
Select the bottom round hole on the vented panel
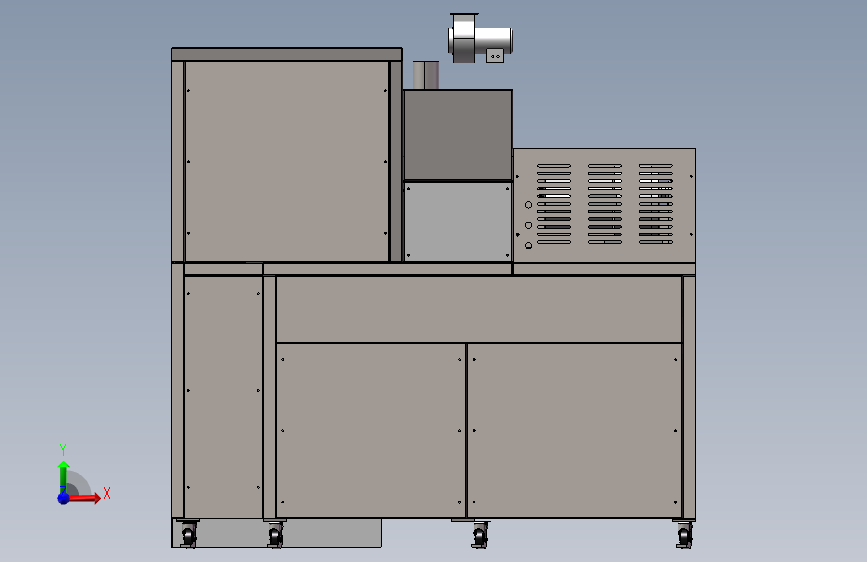(x=528, y=245)
